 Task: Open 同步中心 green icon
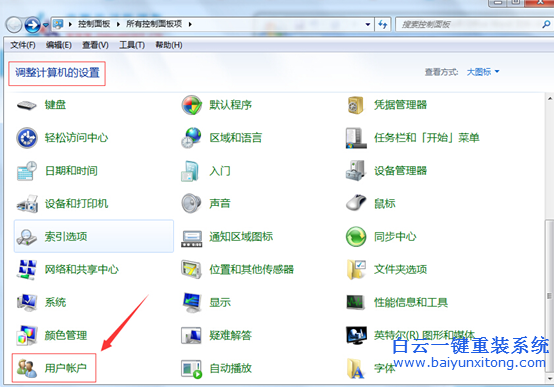click(x=356, y=237)
